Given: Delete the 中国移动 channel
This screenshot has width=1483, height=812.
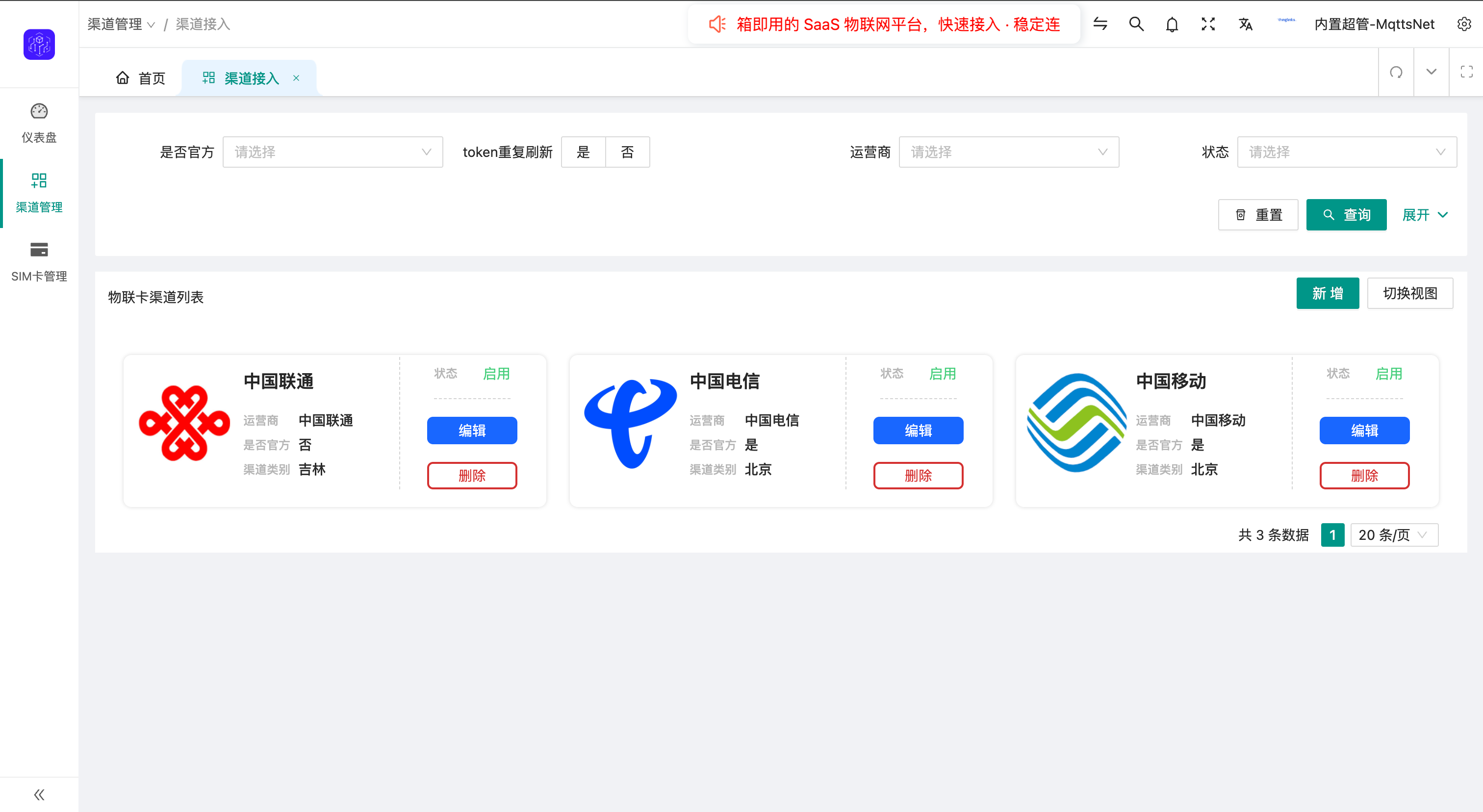Looking at the screenshot, I should pos(1364,475).
